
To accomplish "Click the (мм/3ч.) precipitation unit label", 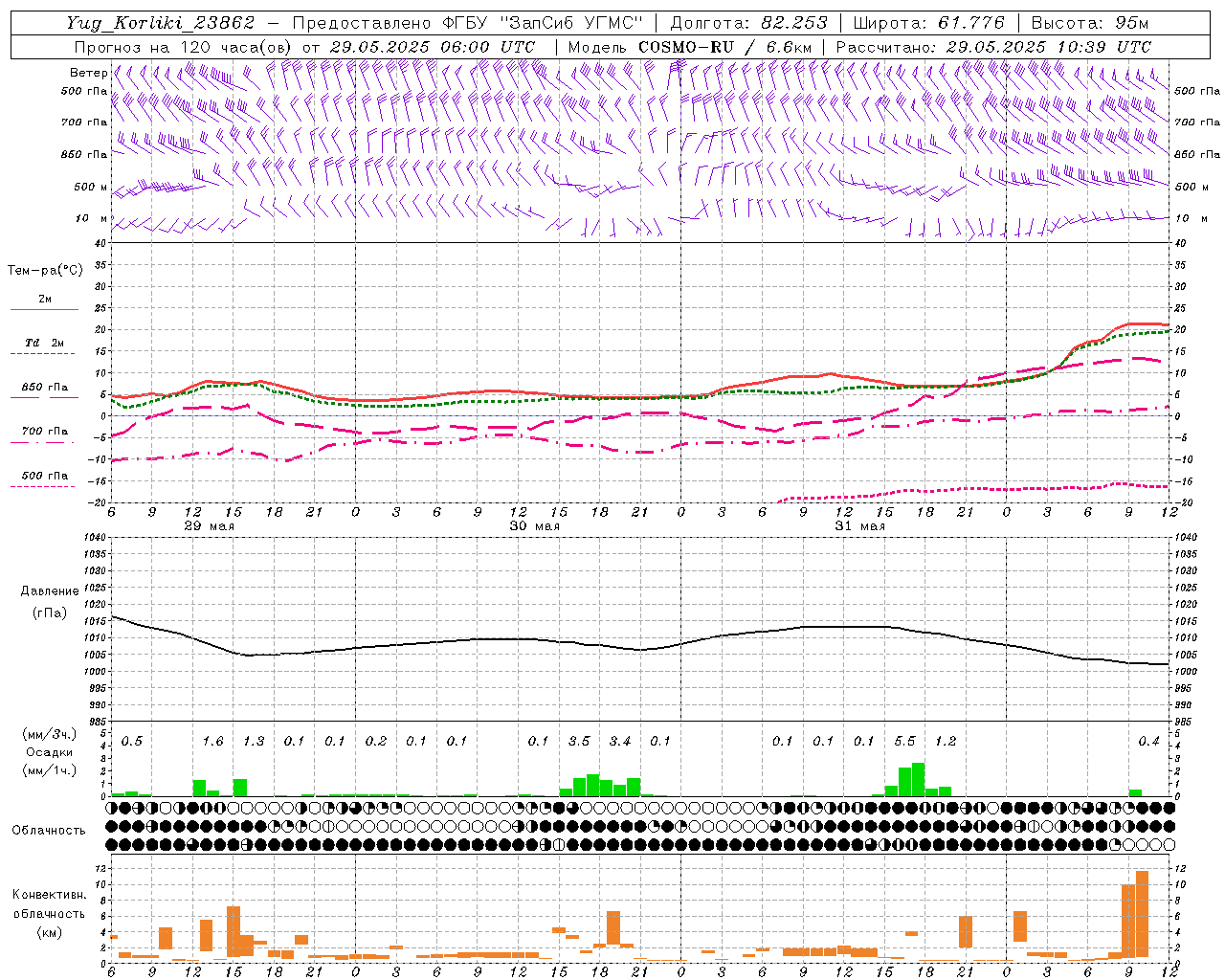I will click(x=49, y=735).
